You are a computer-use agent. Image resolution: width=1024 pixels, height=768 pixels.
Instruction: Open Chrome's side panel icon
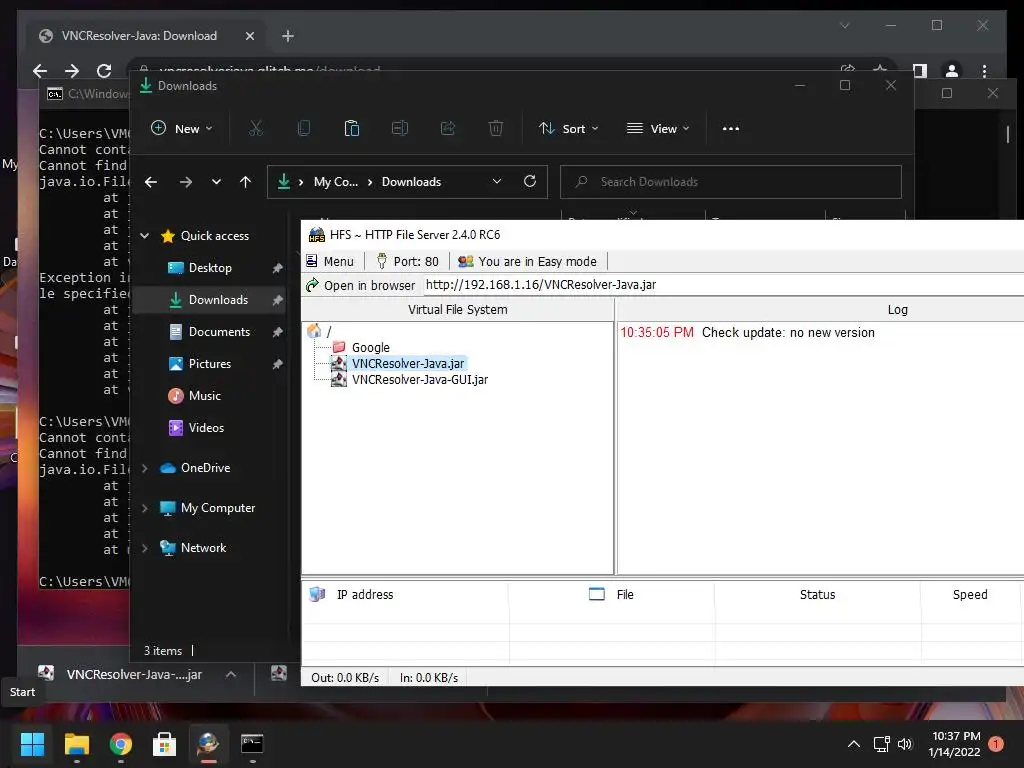point(920,71)
